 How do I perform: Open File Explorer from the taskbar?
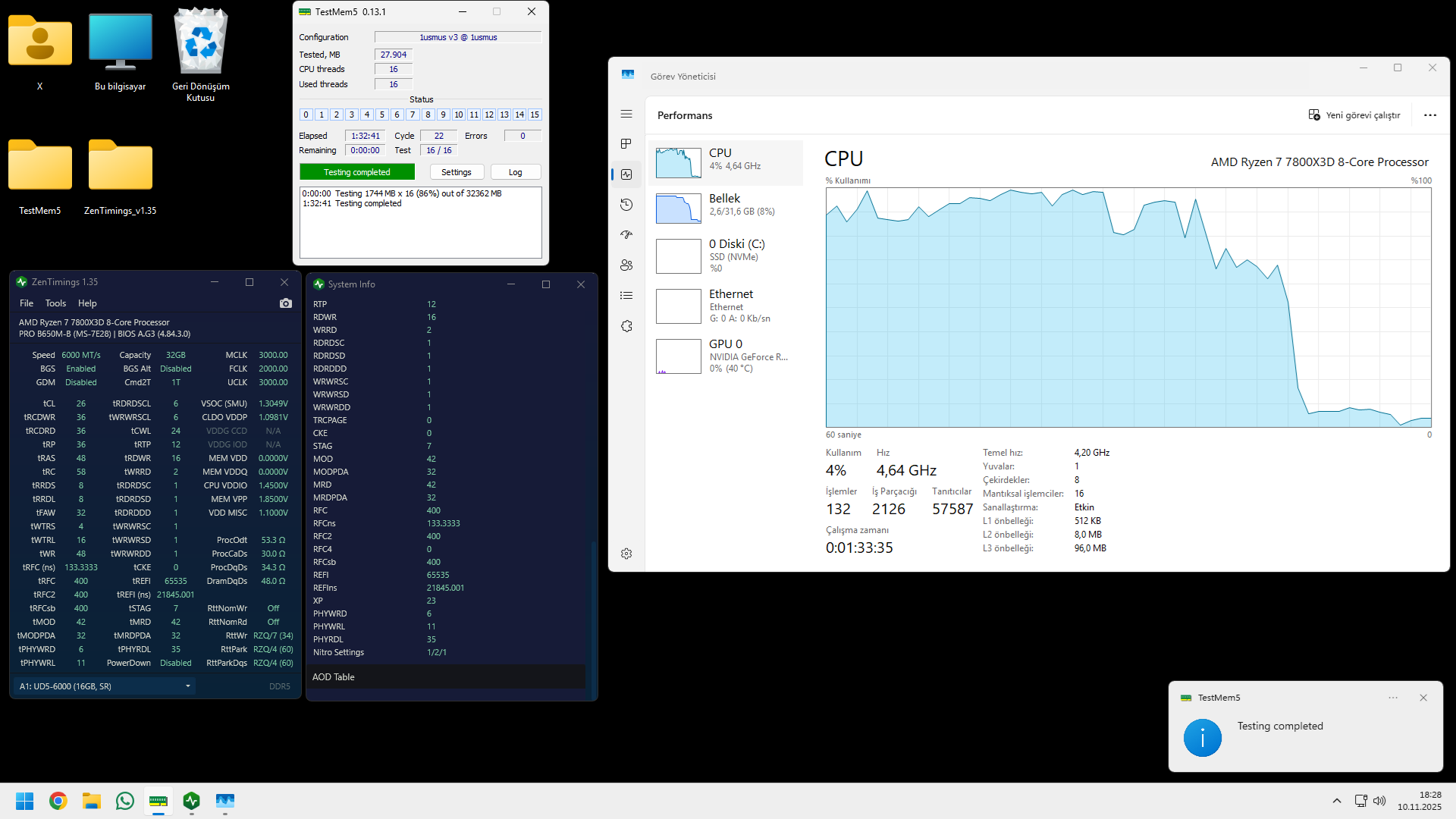92,801
